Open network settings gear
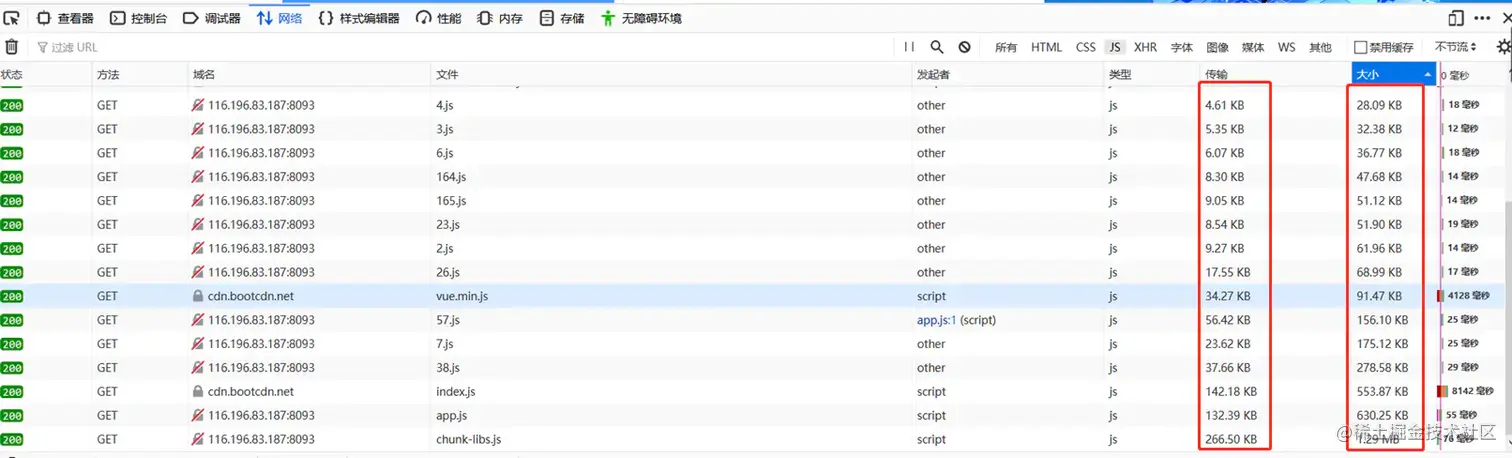The width and height of the screenshot is (1512, 458). coord(1503,47)
